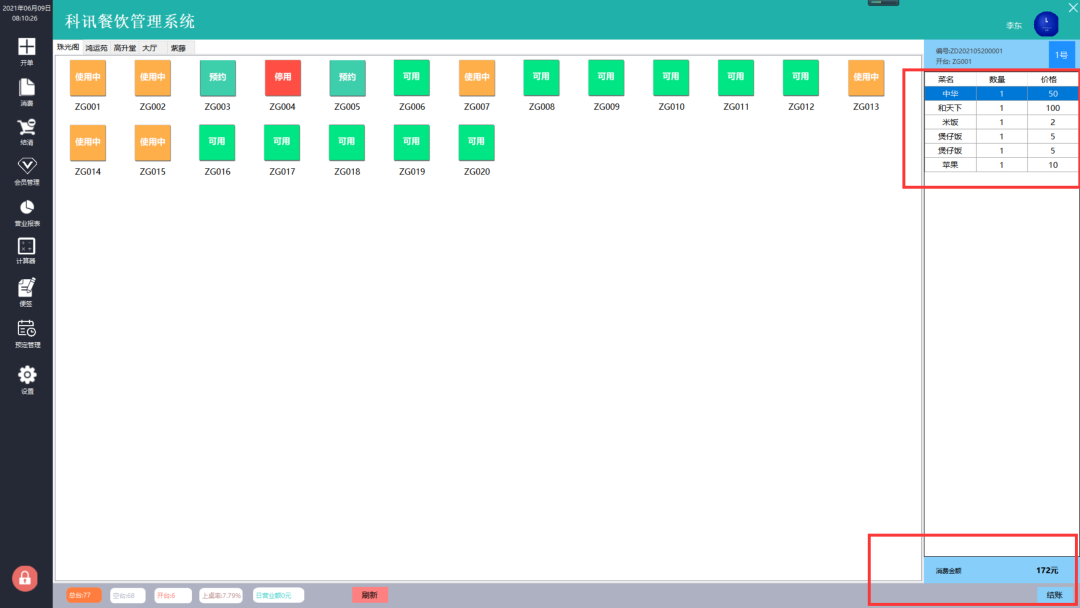Select table ZG002 in-use tile
This screenshot has width=1080, height=608.
pyautogui.click(x=152, y=78)
